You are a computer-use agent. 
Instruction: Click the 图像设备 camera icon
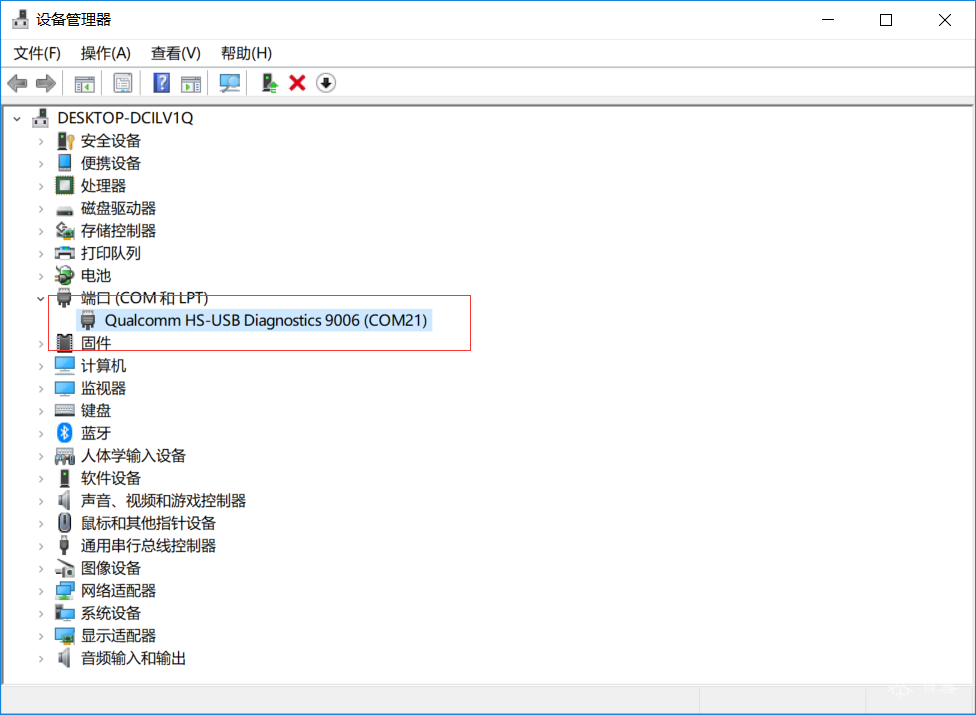[x=65, y=568]
